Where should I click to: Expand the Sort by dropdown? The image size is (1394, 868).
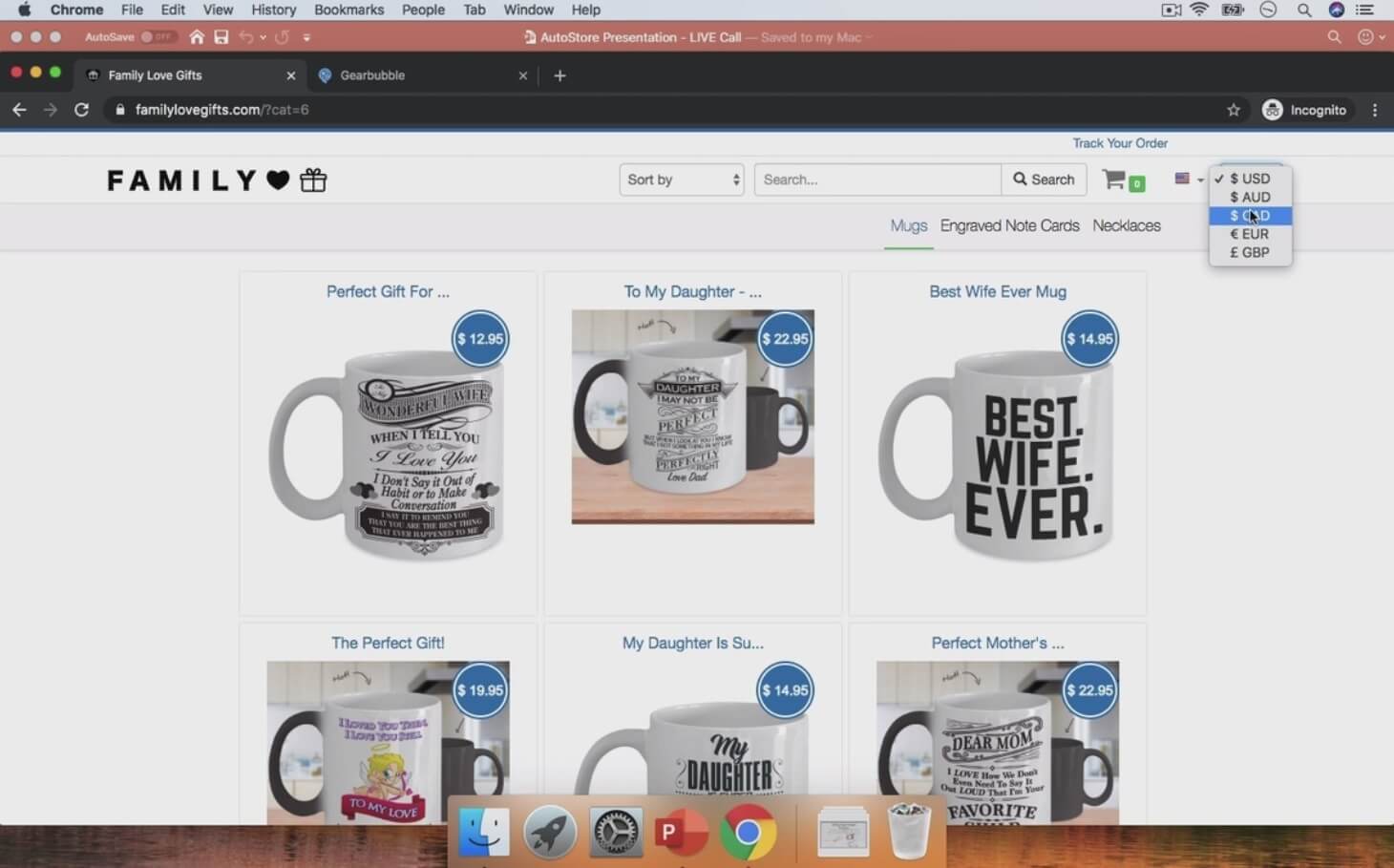[682, 180]
